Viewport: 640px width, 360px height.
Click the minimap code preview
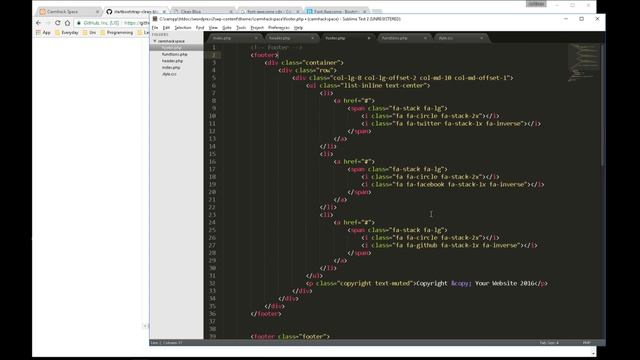tap(584, 62)
